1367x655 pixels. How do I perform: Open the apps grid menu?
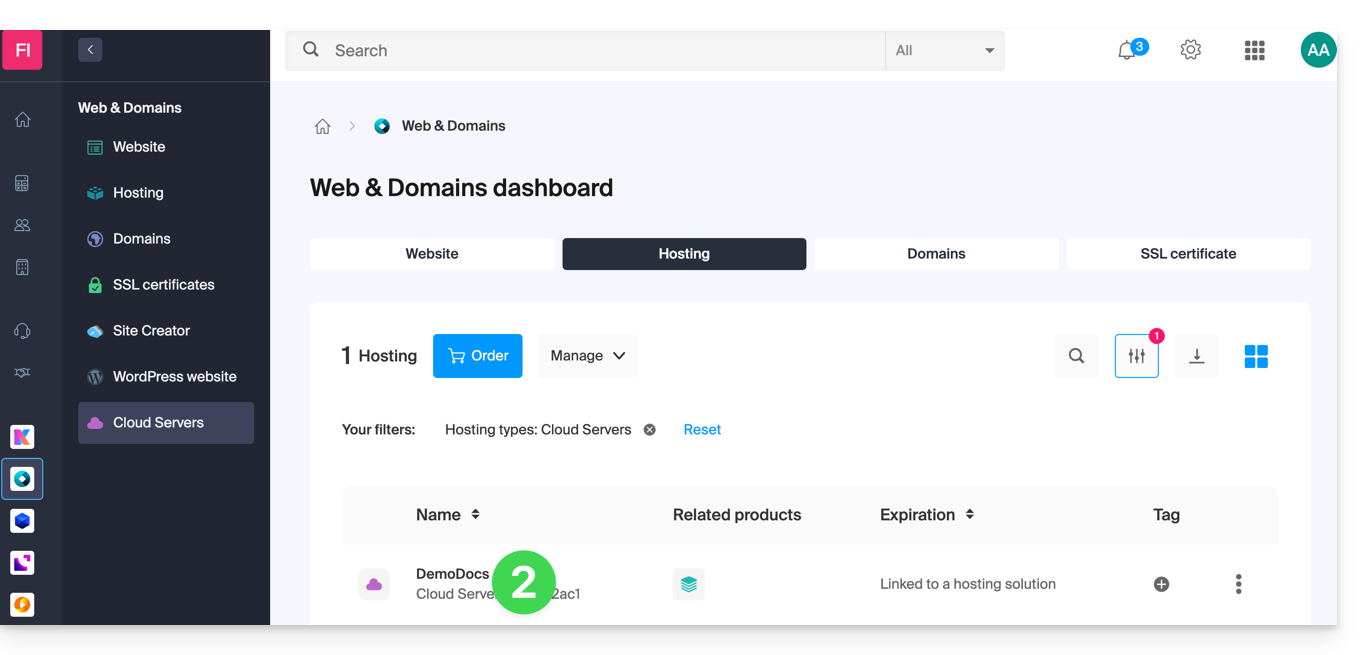point(1254,50)
